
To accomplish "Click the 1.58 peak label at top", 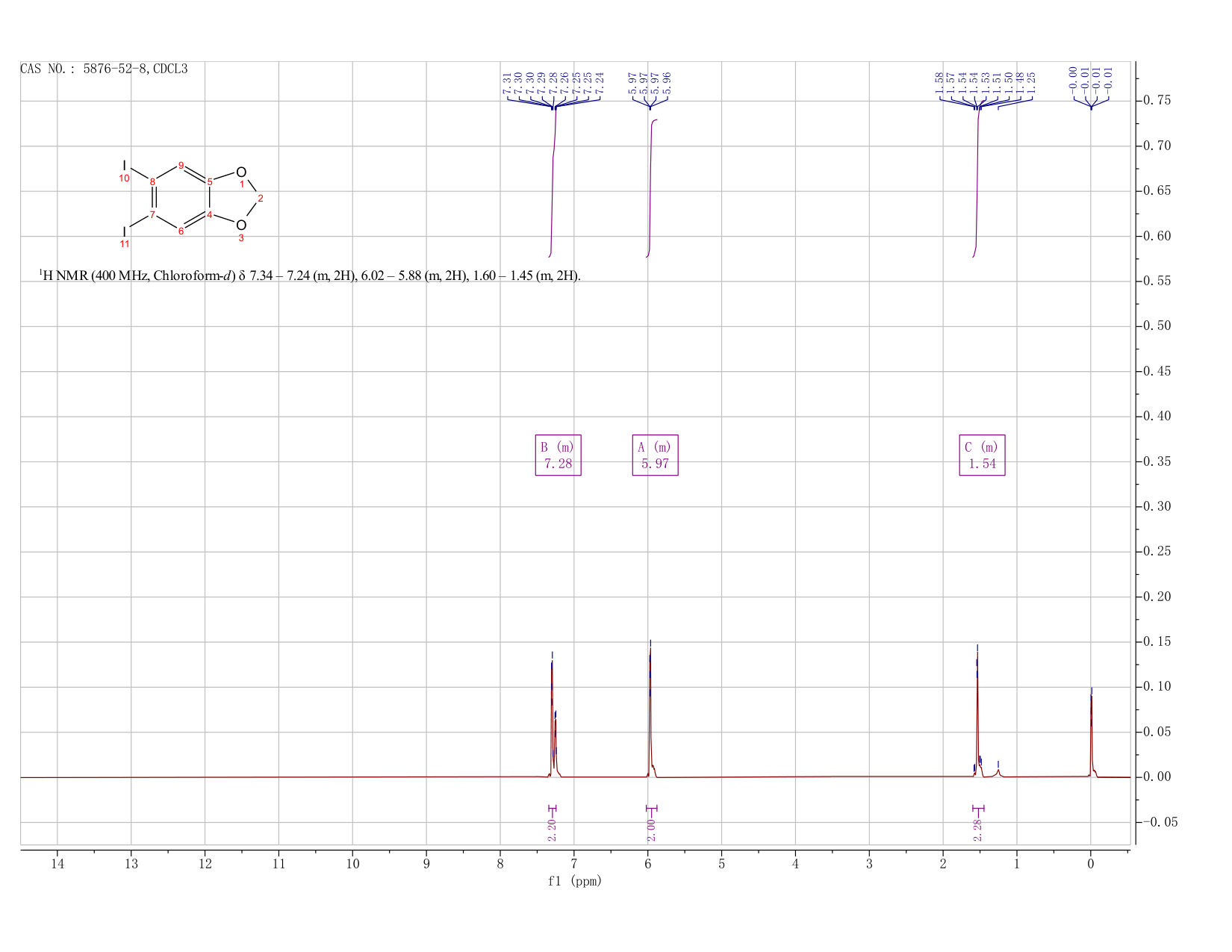I will pos(940,82).
